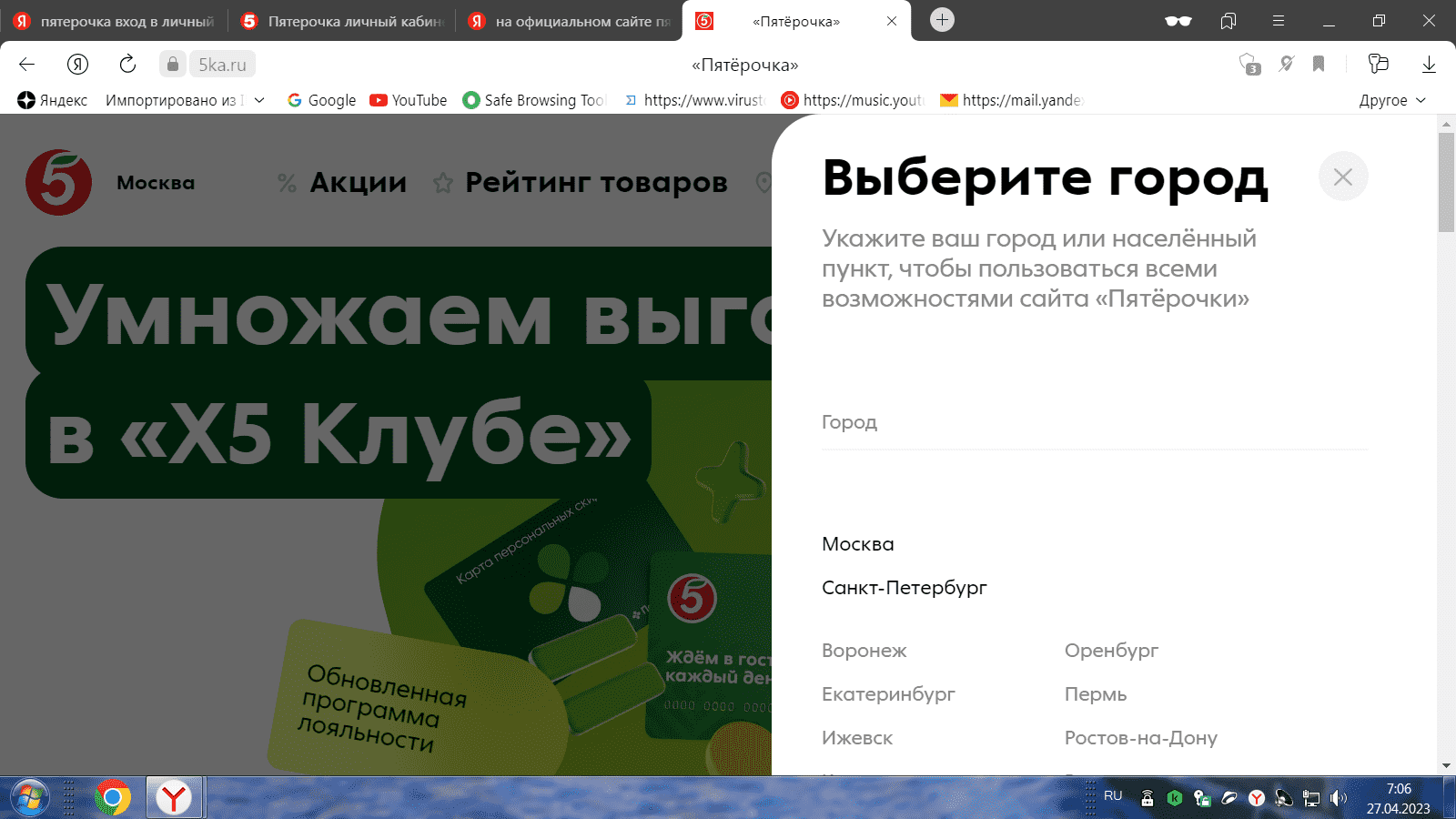Choose Москва in the city list

click(x=857, y=544)
